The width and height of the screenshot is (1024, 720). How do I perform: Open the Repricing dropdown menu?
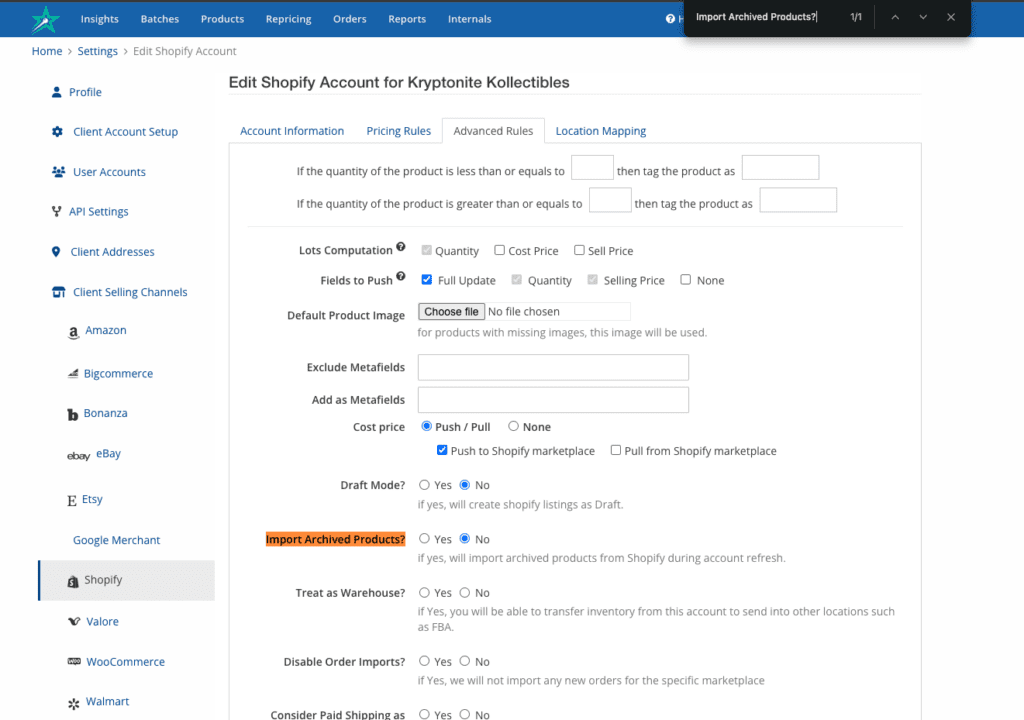[288, 19]
